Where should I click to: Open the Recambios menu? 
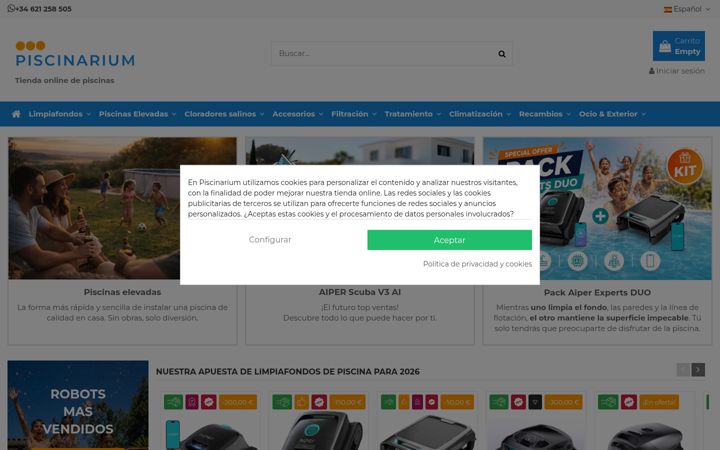coord(541,114)
